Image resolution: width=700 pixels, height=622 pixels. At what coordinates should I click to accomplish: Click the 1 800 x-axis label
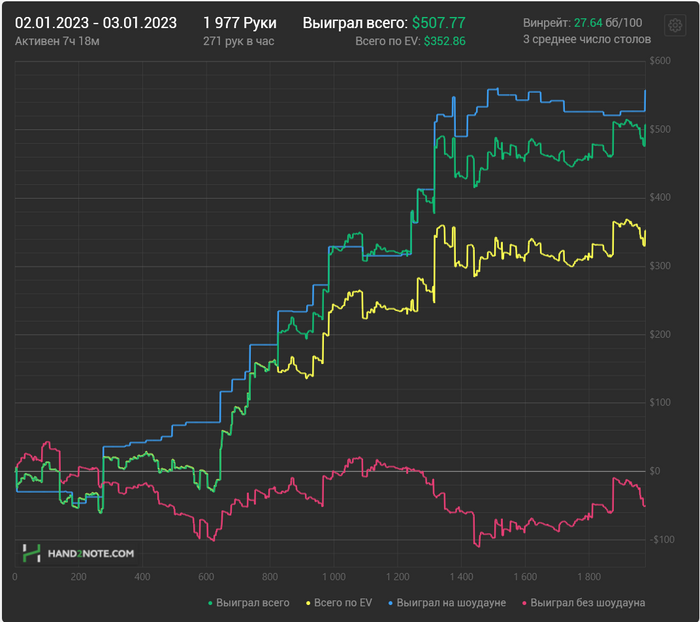point(589,577)
